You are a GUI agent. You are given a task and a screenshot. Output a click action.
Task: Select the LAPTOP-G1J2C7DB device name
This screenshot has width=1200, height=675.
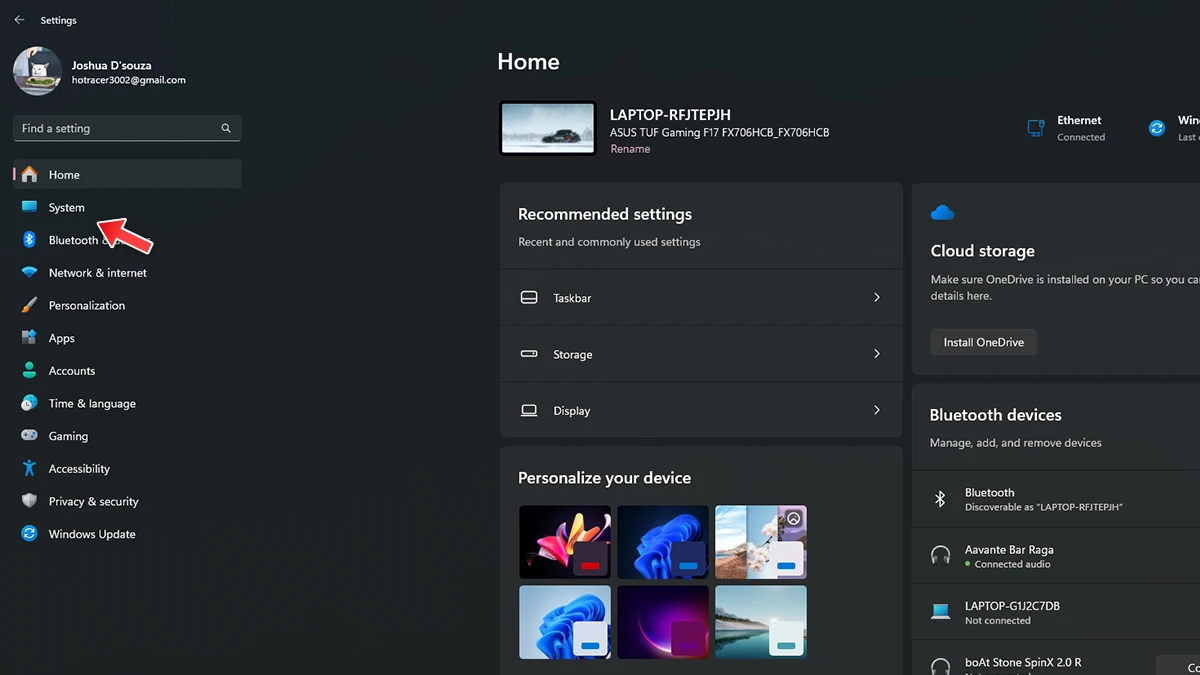[1012, 606]
